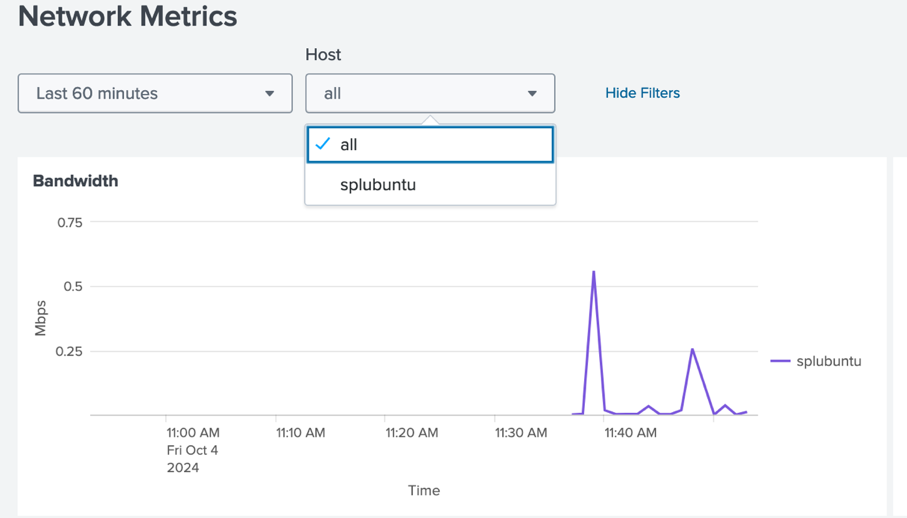This screenshot has height=518, width=907.
Task: Open the Last 60 minutes time range picker
Action: [154, 93]
